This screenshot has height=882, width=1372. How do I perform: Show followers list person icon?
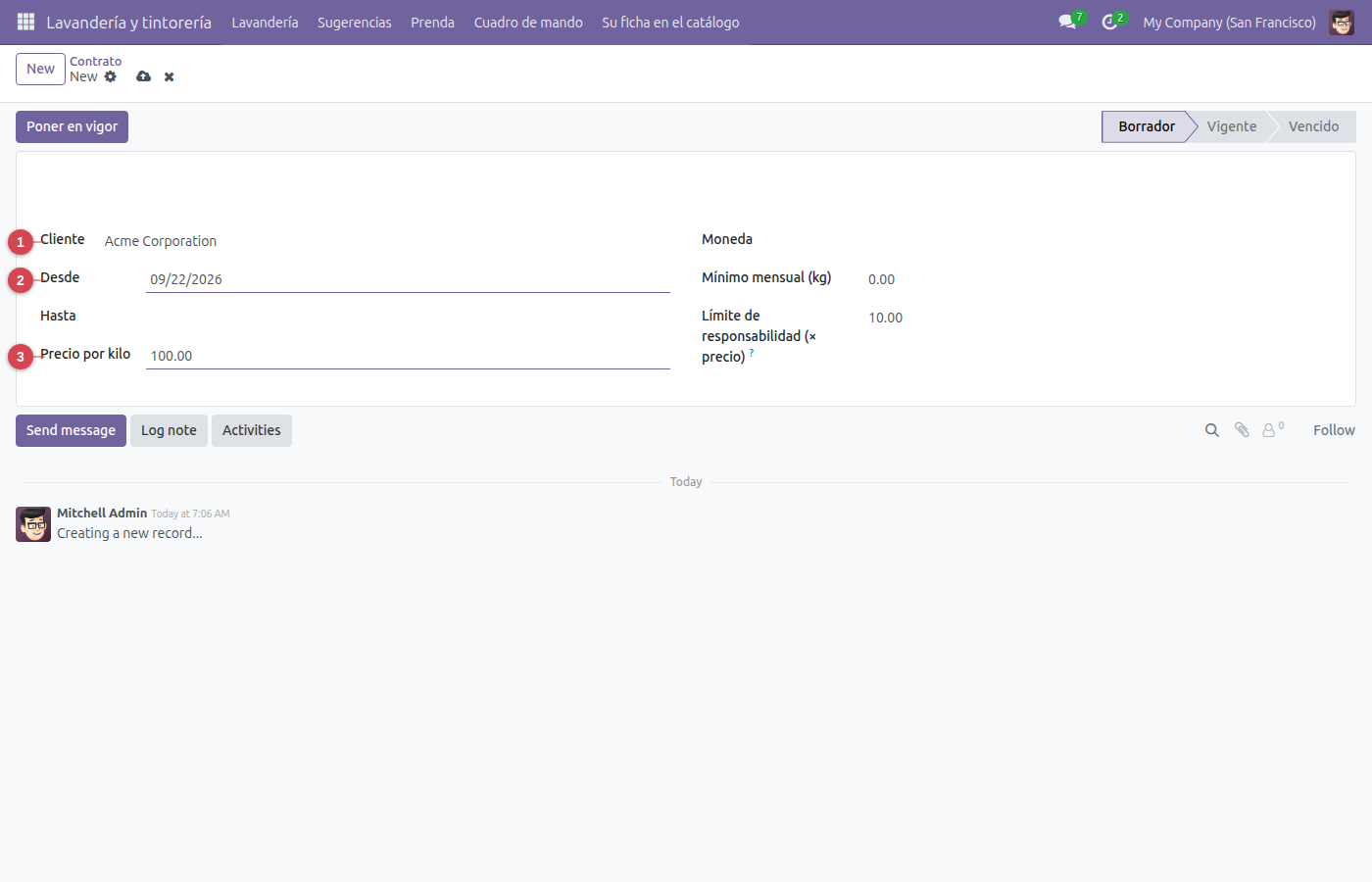click(1272, 430)
